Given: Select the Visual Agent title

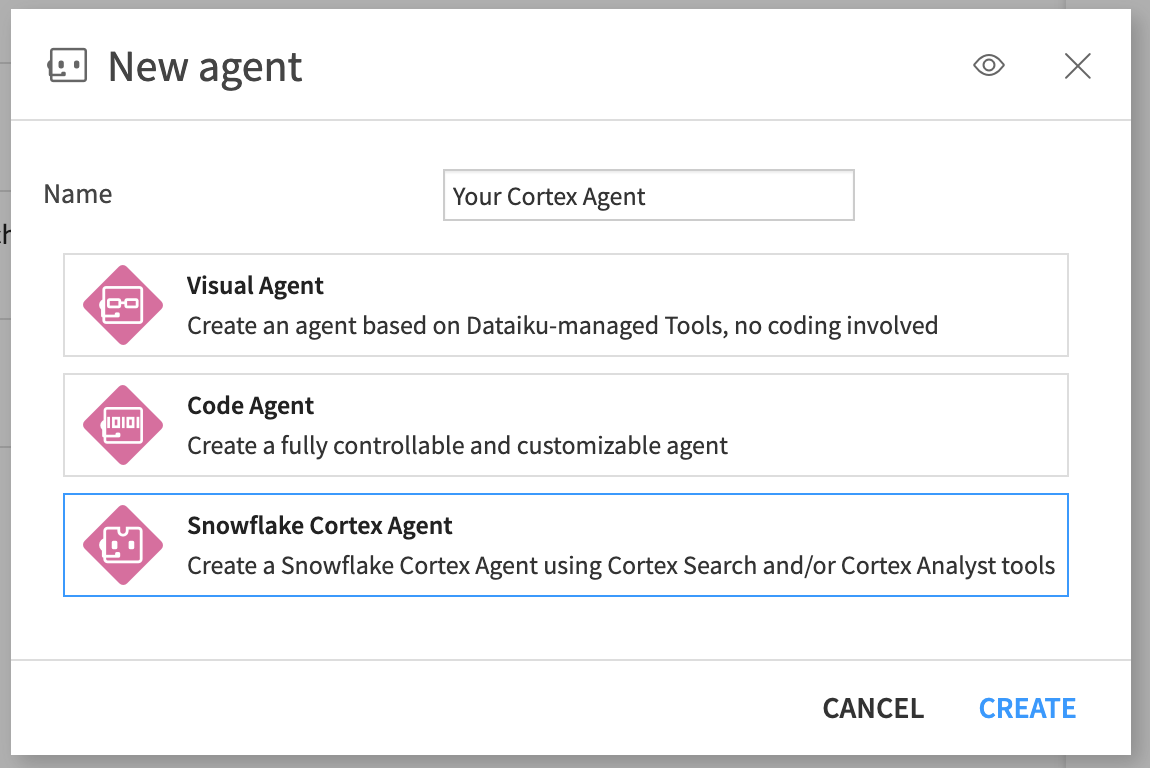Looking at the screenshot, I should point(254,286).
